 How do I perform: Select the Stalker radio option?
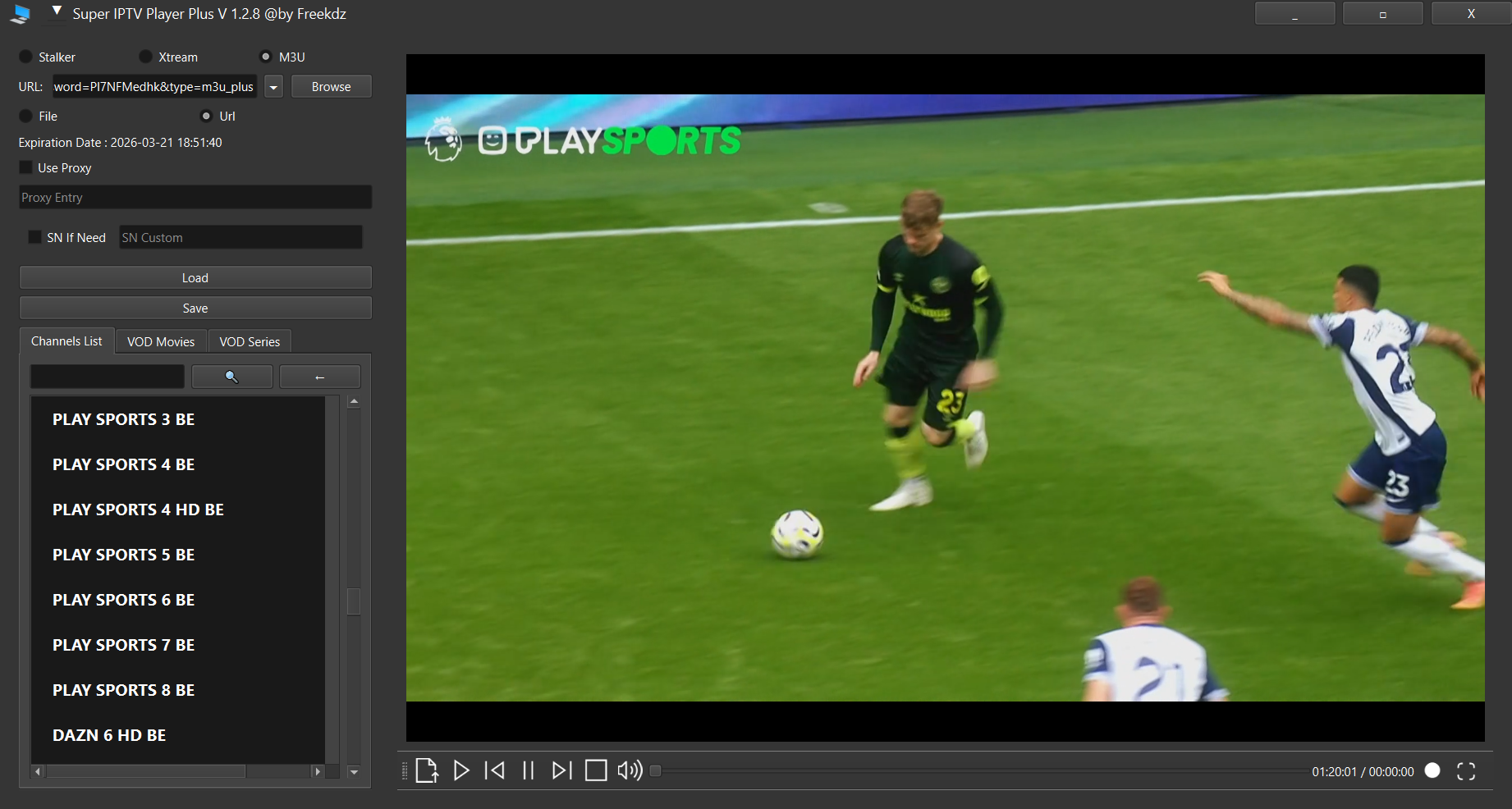pos(26,57)
